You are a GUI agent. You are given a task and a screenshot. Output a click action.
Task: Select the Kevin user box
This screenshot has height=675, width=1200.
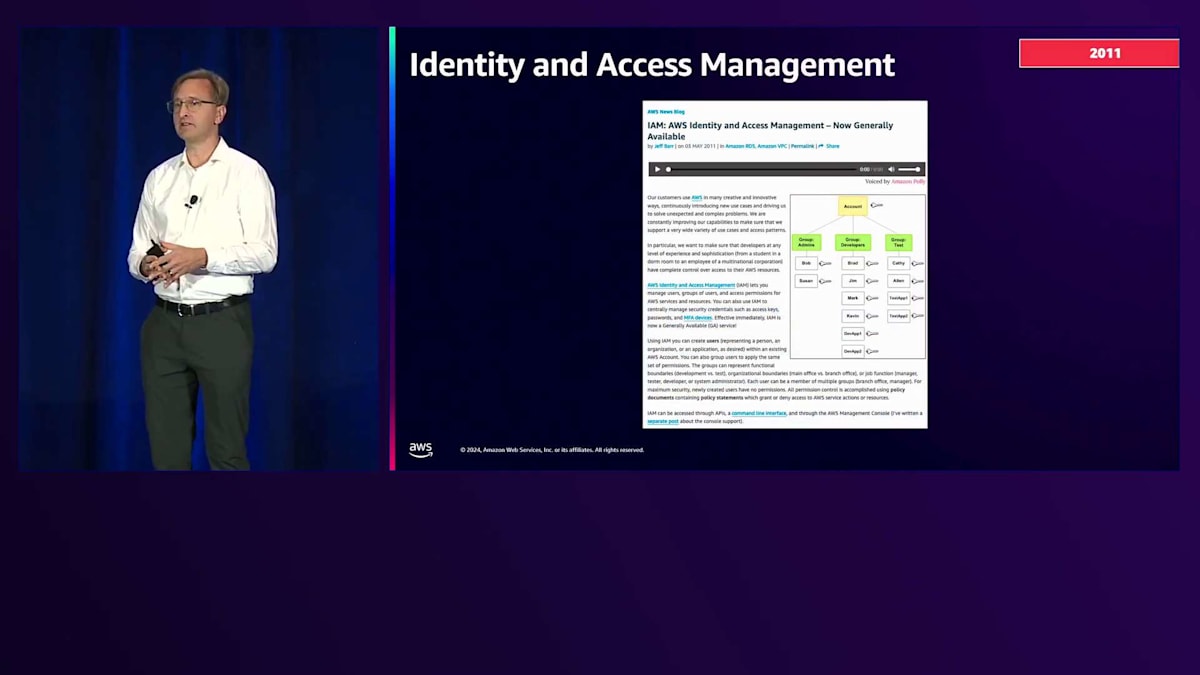853,316
